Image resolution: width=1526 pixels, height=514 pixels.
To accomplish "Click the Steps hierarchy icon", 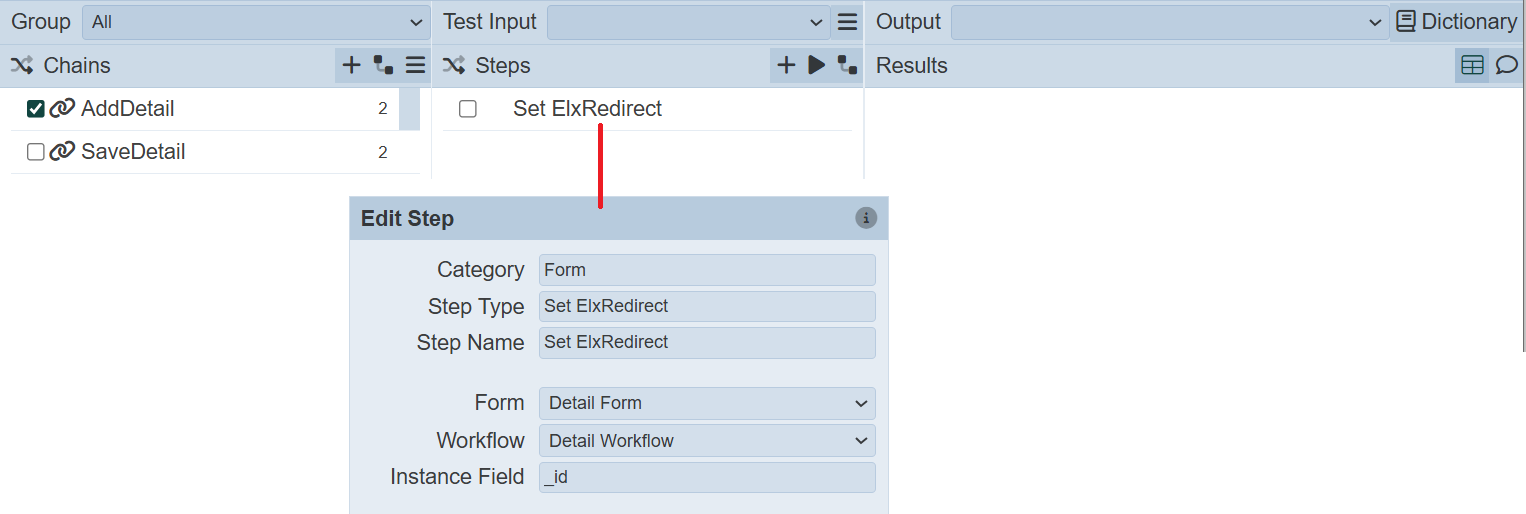I will point(847,66).
